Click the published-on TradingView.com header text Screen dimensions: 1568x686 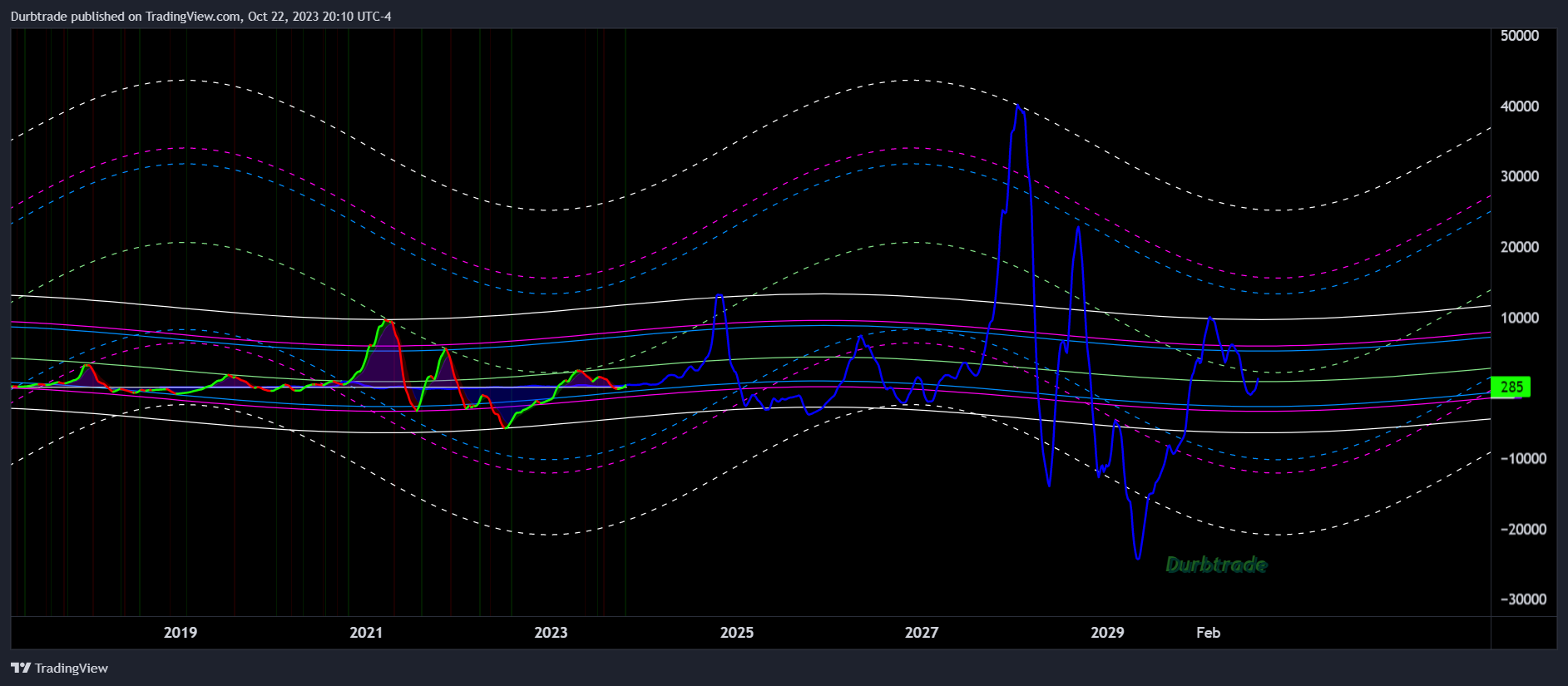pyautogui.click(x=200, y=16)
